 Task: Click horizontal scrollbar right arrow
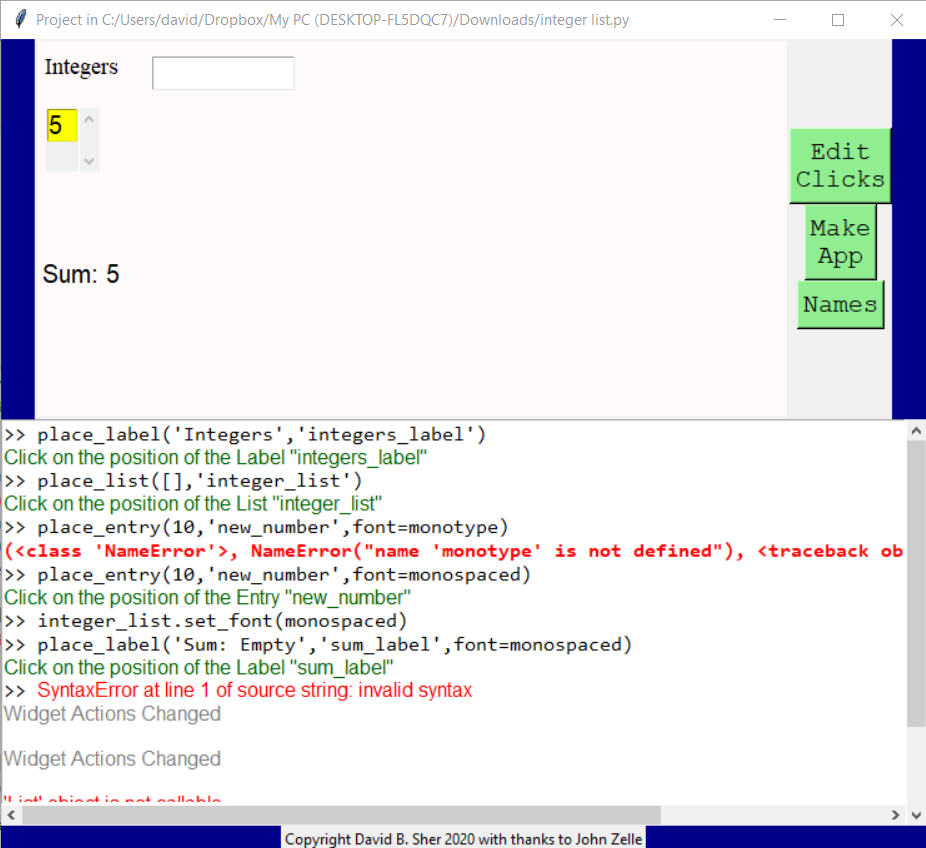coord(895,816)
